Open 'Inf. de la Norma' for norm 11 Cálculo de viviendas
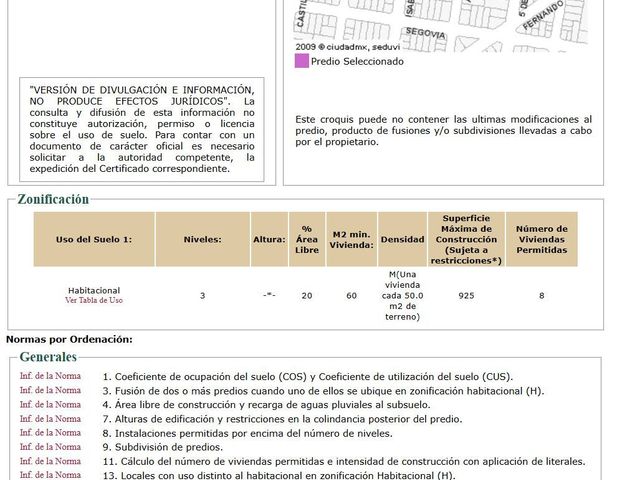640x480 pixels. [50, 461]
